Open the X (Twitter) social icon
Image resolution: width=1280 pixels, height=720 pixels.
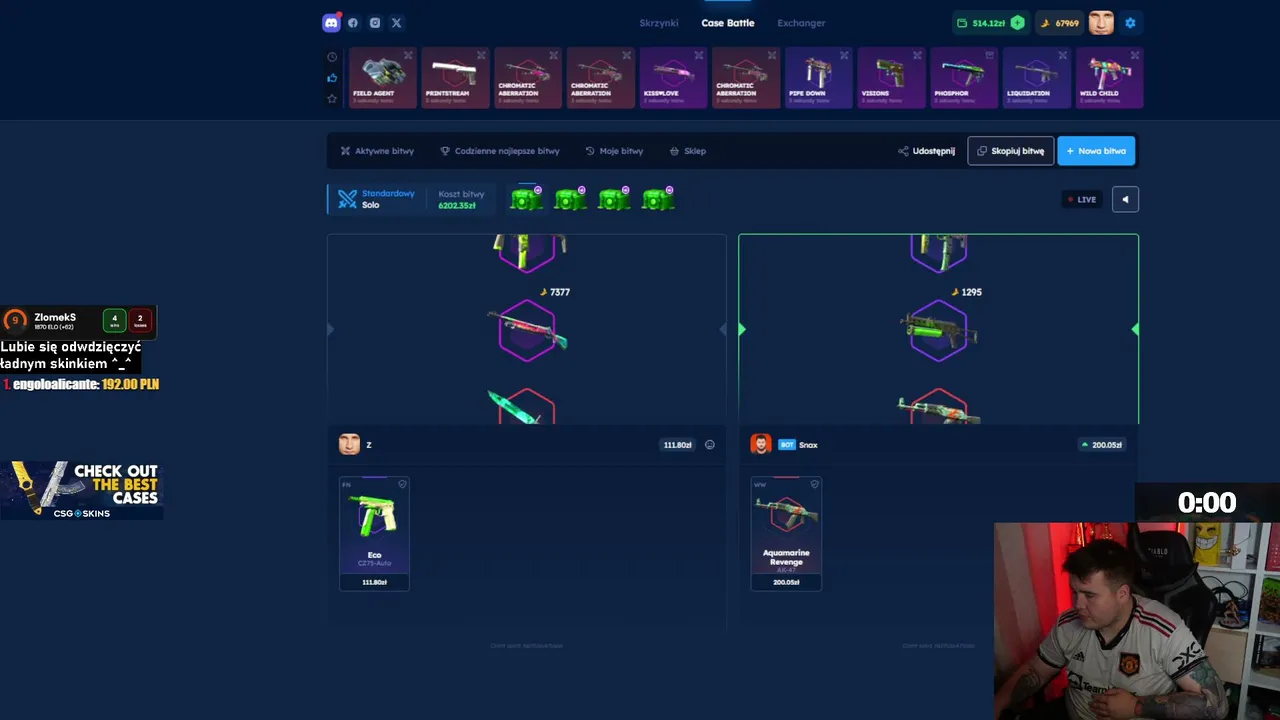397,23
